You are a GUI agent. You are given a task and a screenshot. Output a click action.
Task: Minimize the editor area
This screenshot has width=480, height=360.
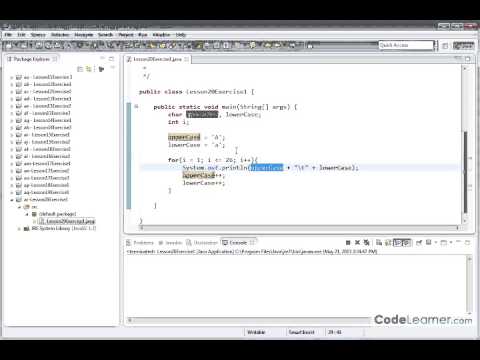point(459,58)
